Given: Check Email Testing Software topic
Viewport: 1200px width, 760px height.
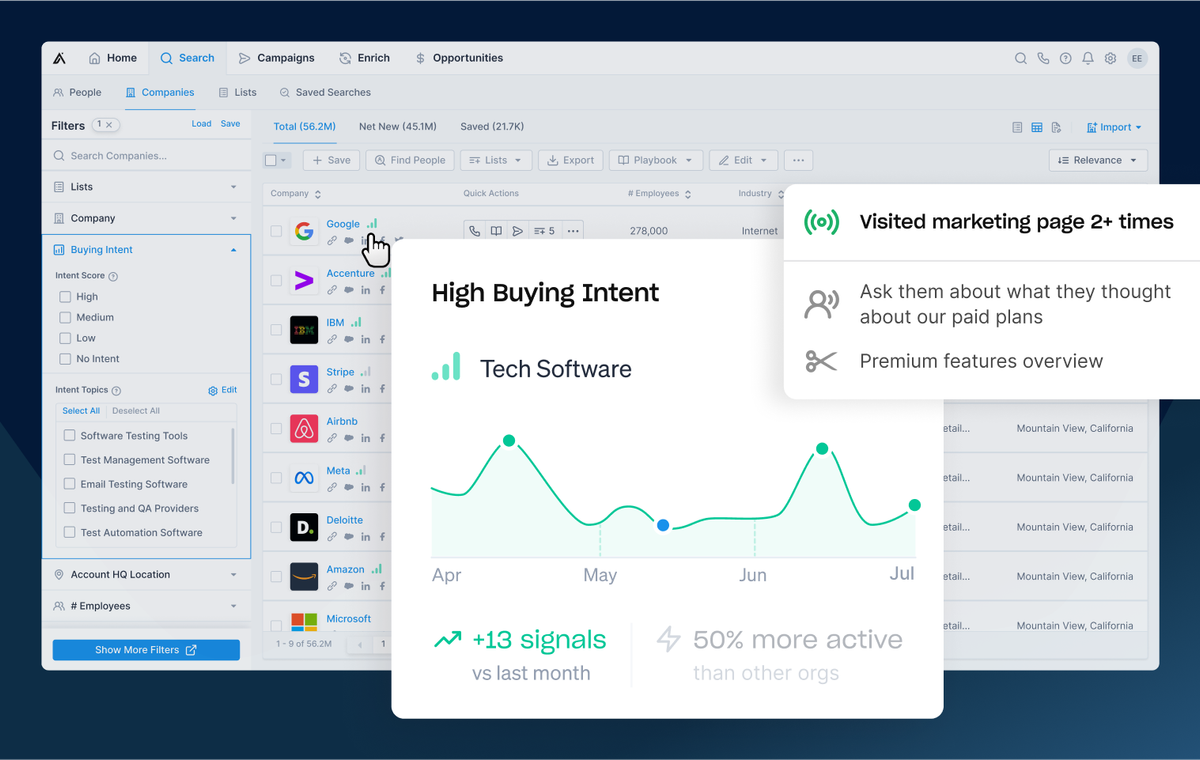Looking at the screenshot, I should [70, 484].
